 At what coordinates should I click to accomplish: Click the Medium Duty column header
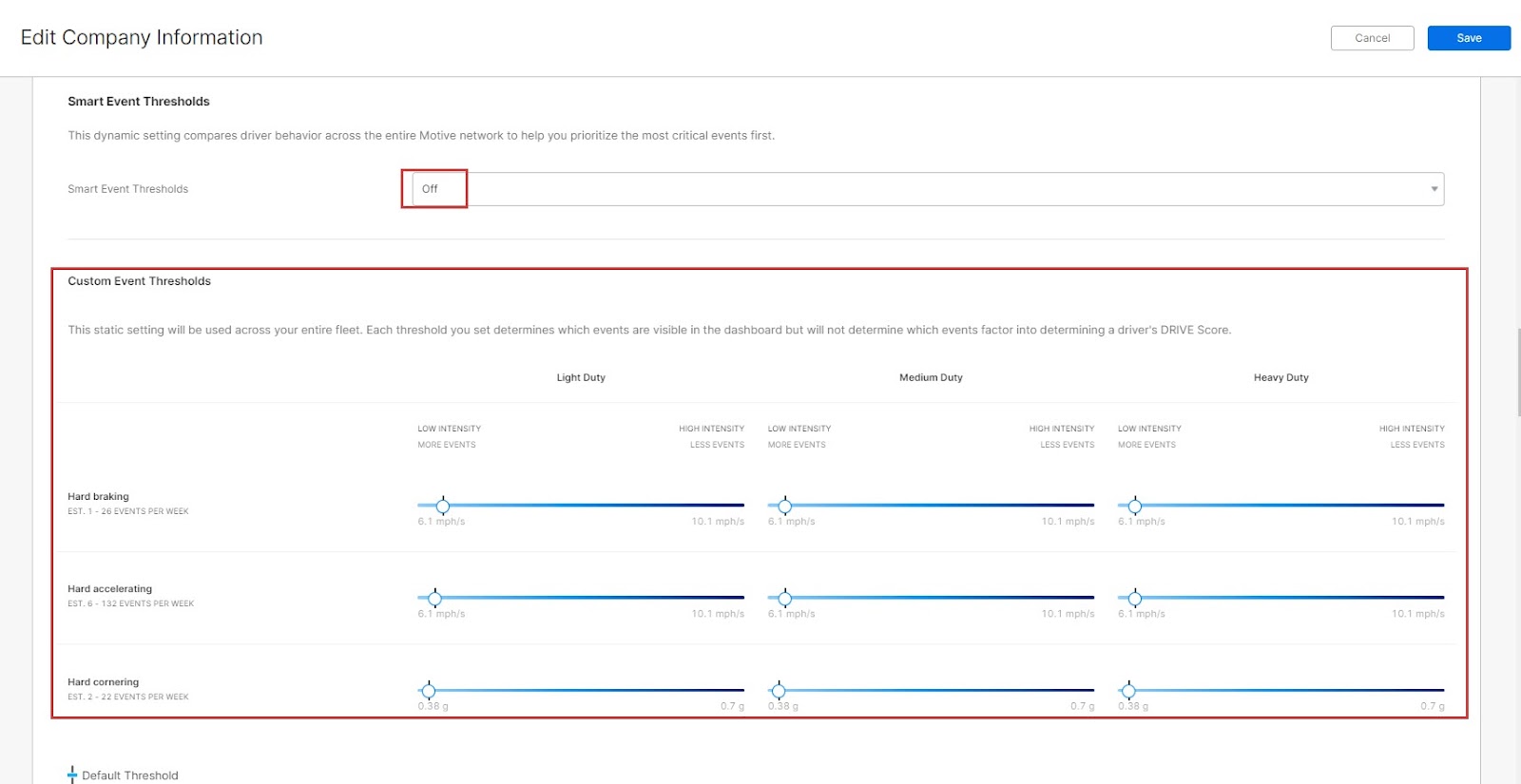pyautogui.click(x=931, y=377)
